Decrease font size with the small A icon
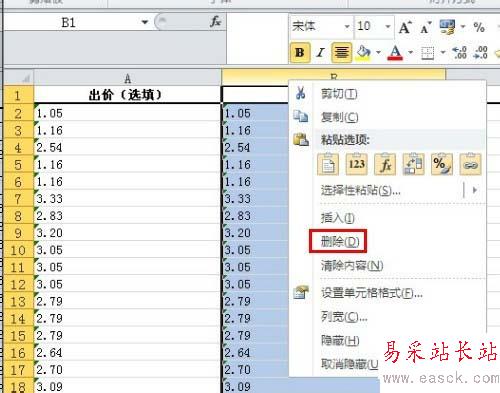Screen dimensions: 500x393 (x=425, y=27)
